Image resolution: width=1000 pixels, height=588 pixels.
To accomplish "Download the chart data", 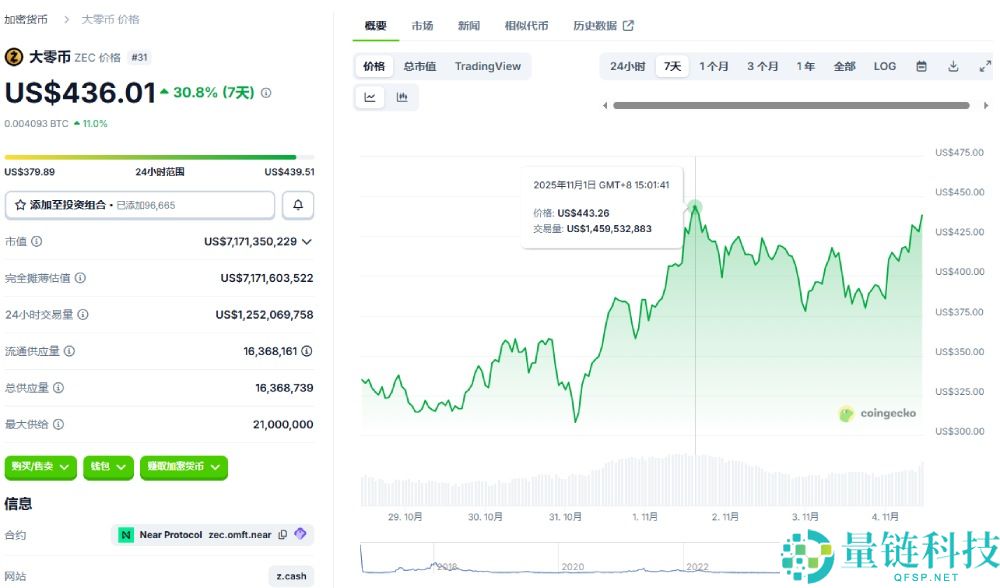I will click(x=953, y=67).
